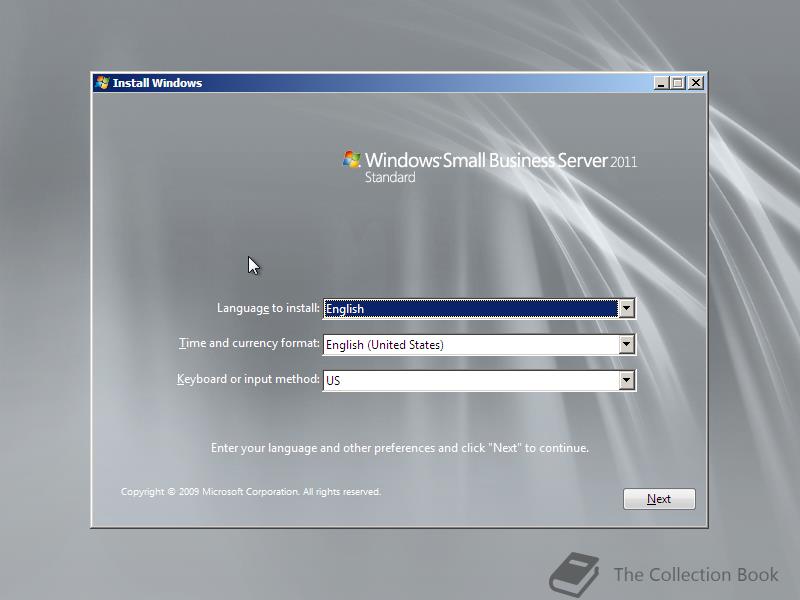
Task: Click the "Language to install:" label
Action: tap(268, 308)
